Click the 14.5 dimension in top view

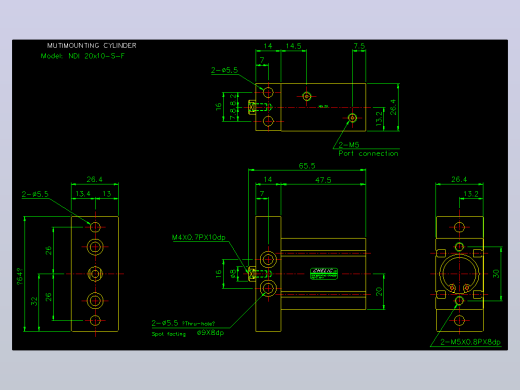coord(293,46)
